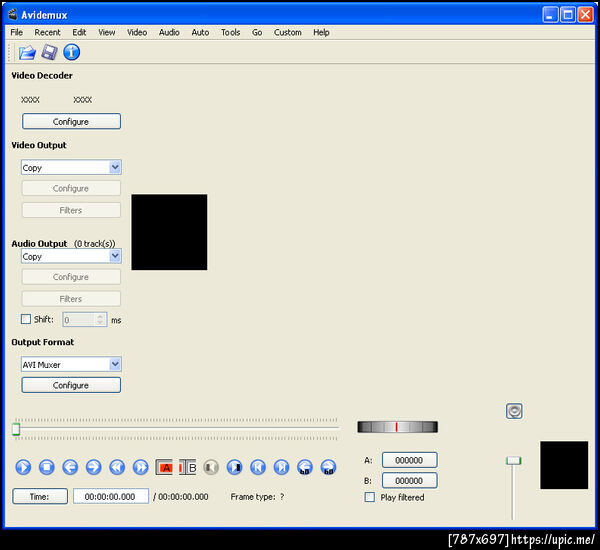Toggle the audio Shift checkbox
This screenshot has height=550, width=600.
pos(26,320)
